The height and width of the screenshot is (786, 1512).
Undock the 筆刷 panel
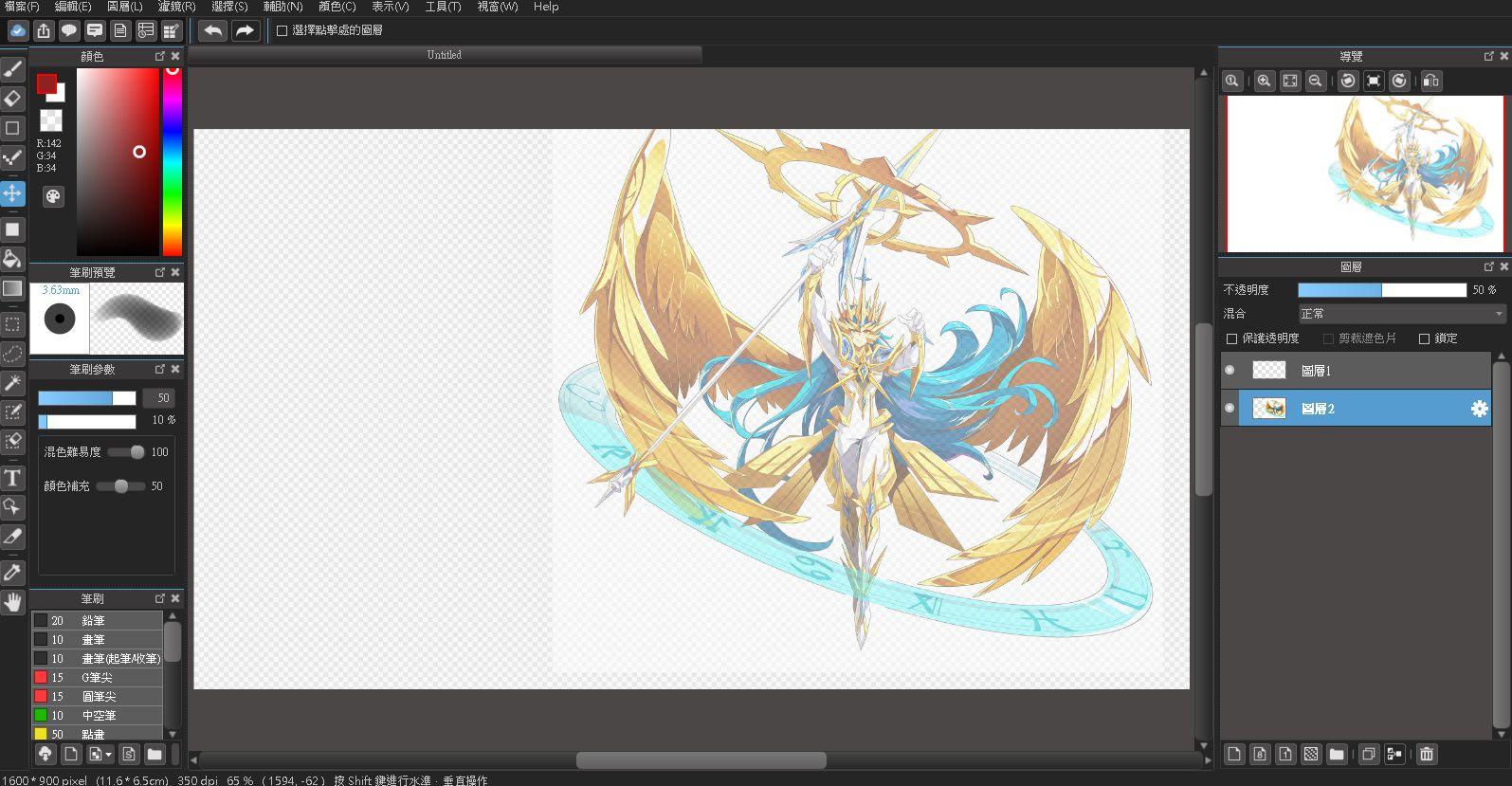[x=159, y=598]
